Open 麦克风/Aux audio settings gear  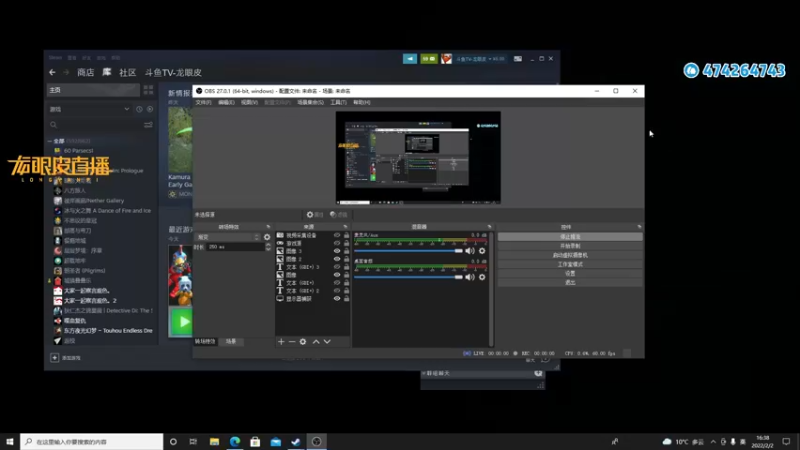point(482,251)
